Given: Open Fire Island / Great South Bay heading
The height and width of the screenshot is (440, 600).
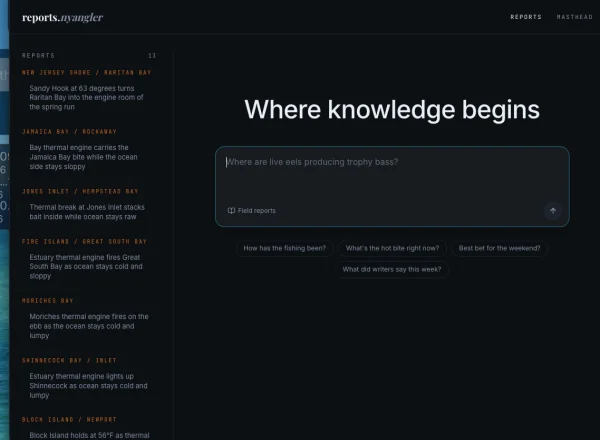Looking at the screenshot, I should click(84, 241).
